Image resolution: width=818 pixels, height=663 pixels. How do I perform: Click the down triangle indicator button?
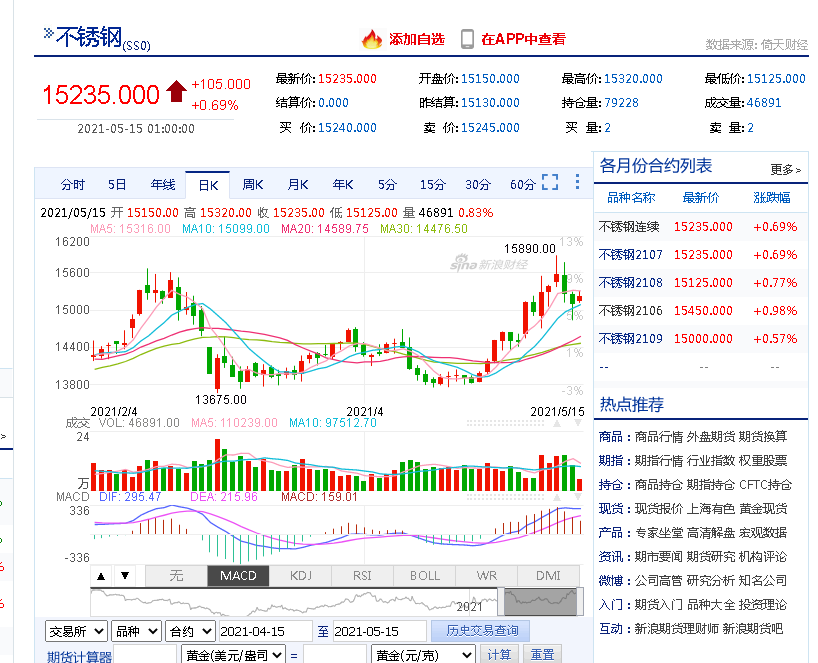tap(125, 576)
